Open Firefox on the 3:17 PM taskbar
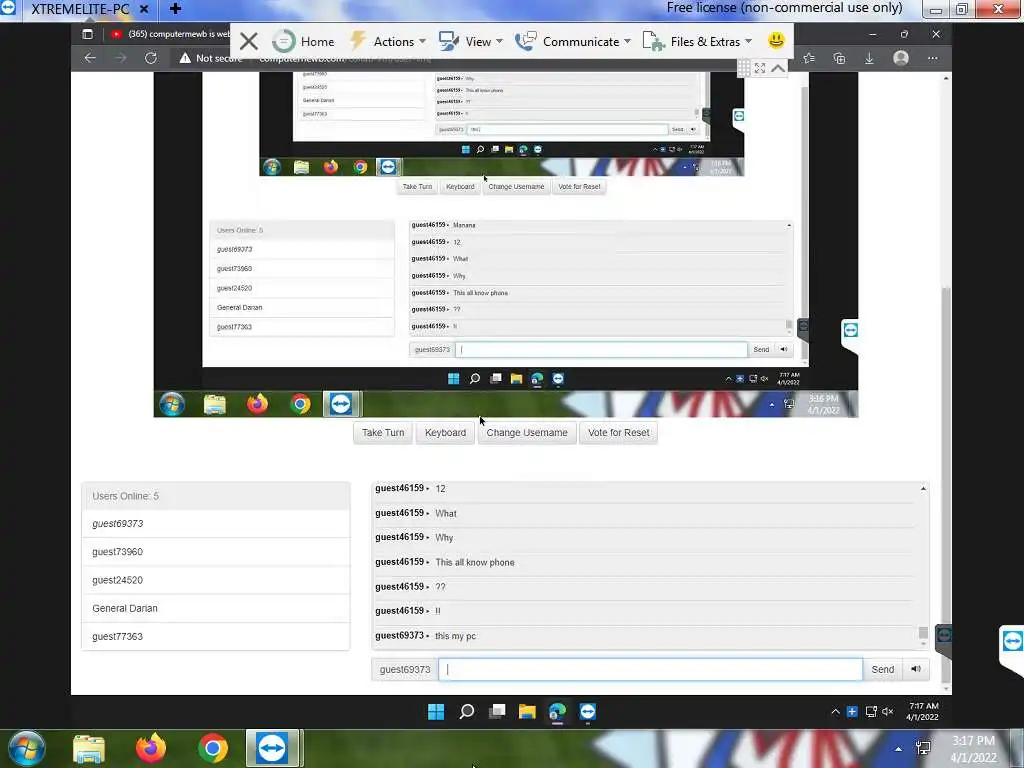This screenshot has width=1024, height=768. pyautogui.click(x=151, y=748)
